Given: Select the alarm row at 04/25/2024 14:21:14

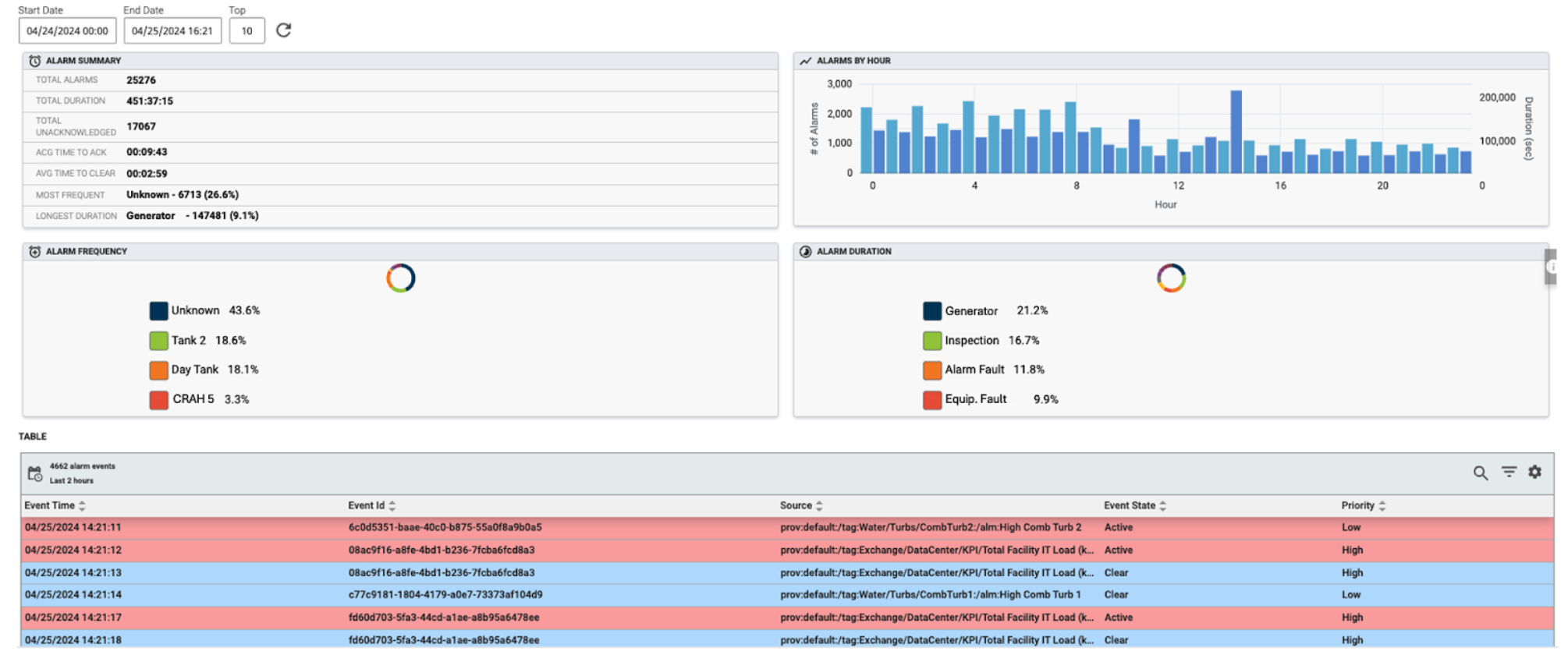Looking at the screenshot, I should pos(787,595).
